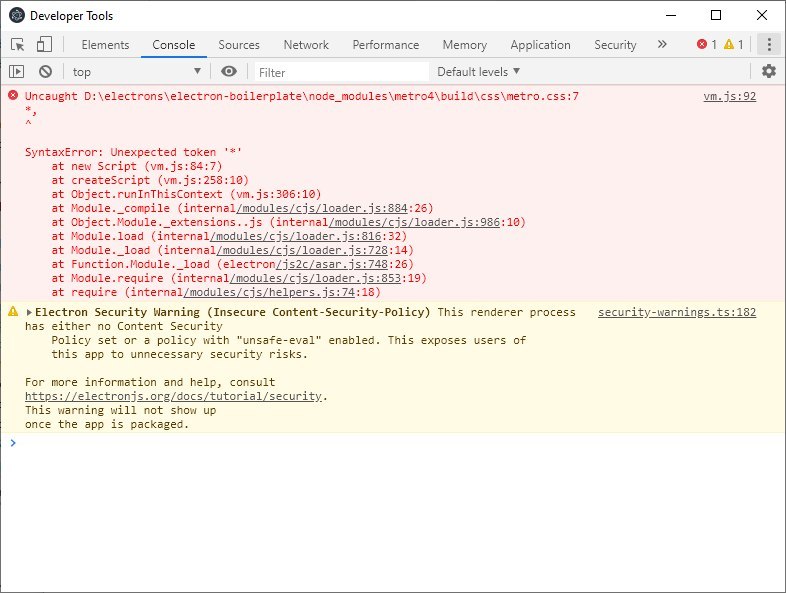Click the warning triangle beside Electron Security Warning
This screenshot has width=786, height=593.
point(13,312)
